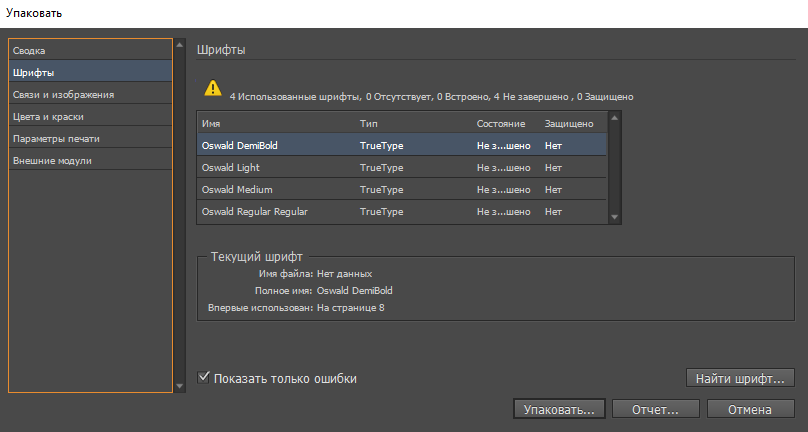Select Шрифты in the left list
Screen dimensions: 808x432
tap(34, 72)
